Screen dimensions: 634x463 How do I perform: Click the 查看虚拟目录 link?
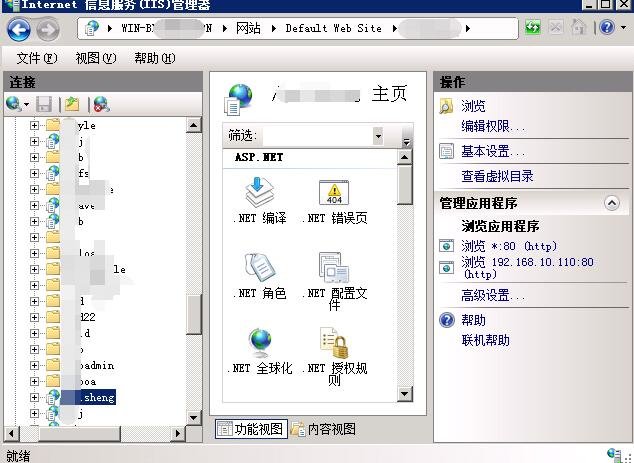(x=497, y=176)
